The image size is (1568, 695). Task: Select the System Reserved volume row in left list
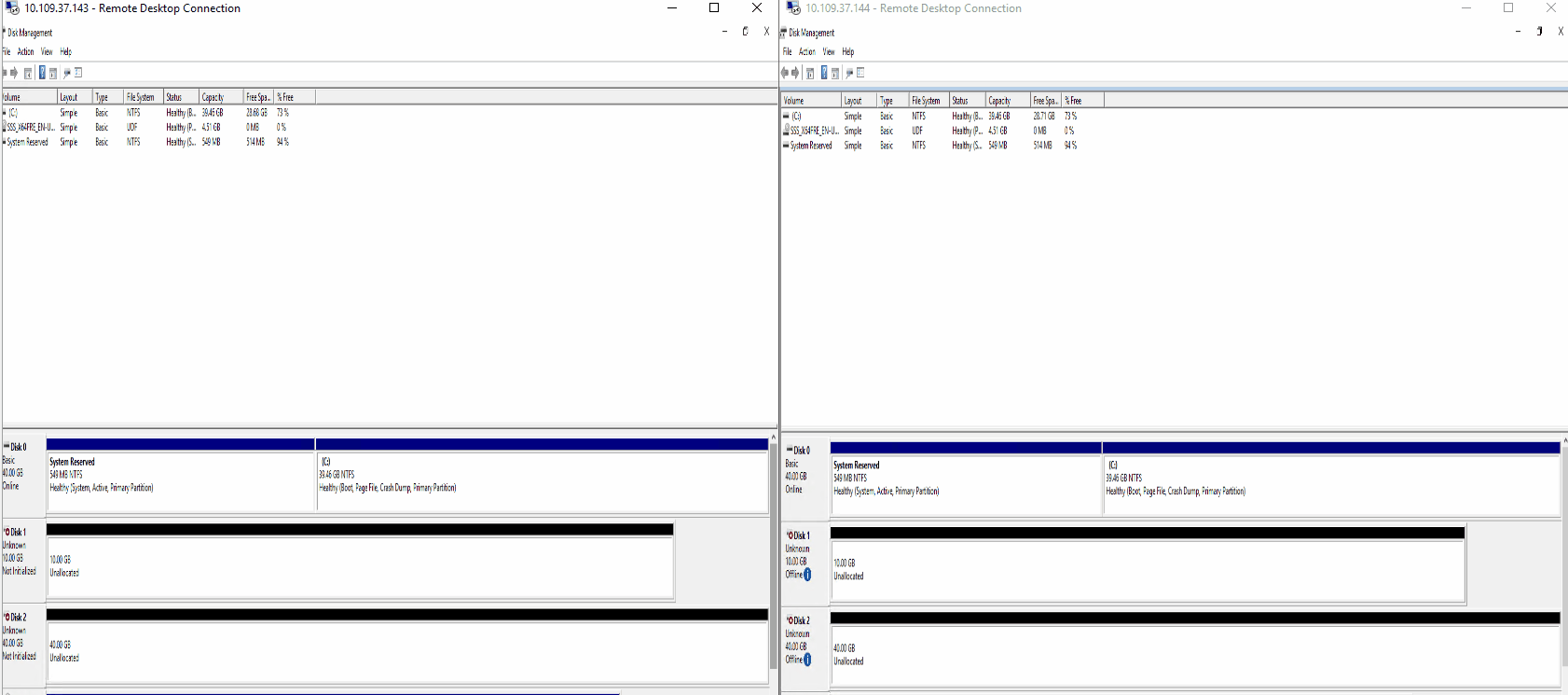point(28,143)
